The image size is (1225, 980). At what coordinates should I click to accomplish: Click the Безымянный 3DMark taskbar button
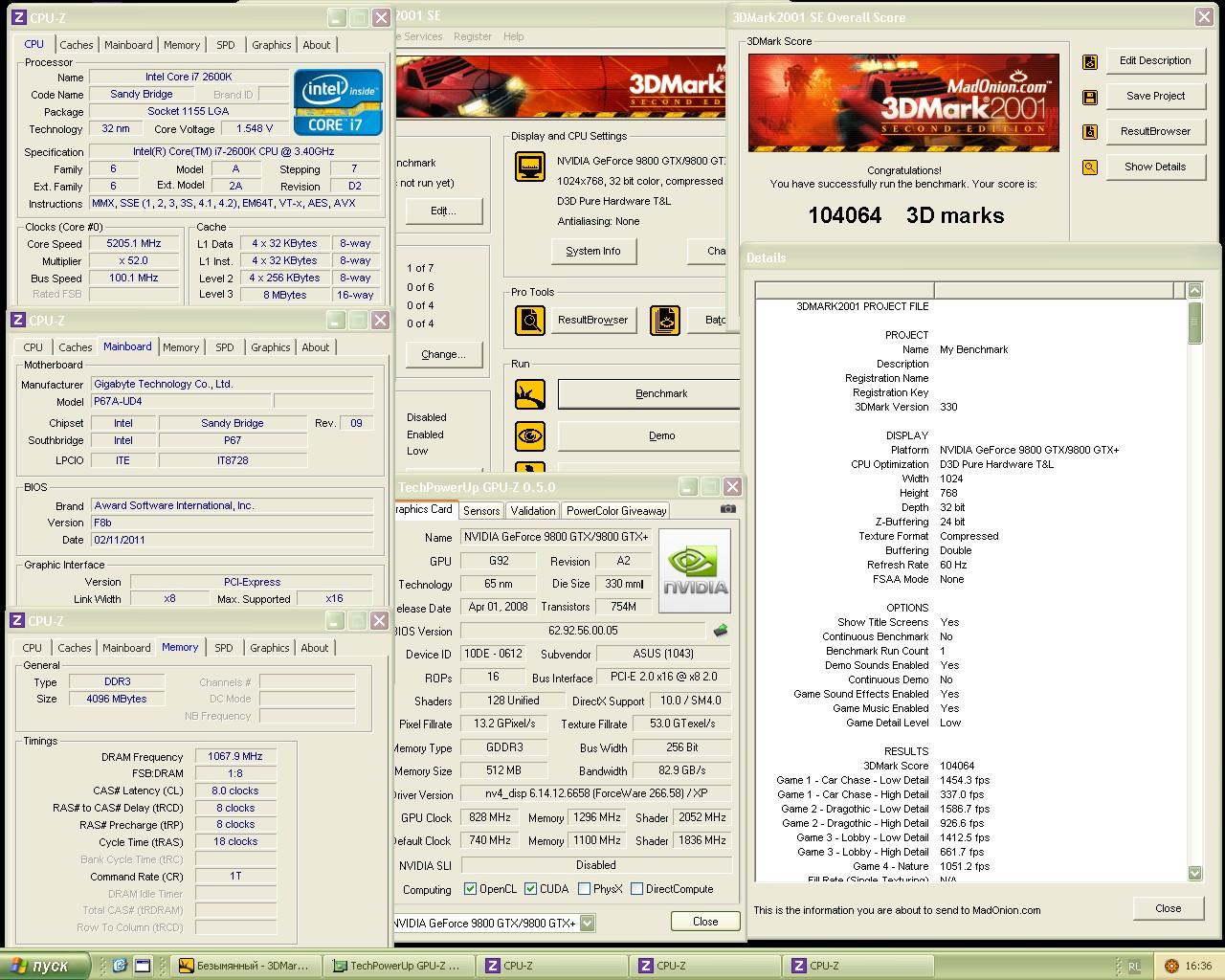(x=245, y=966)
